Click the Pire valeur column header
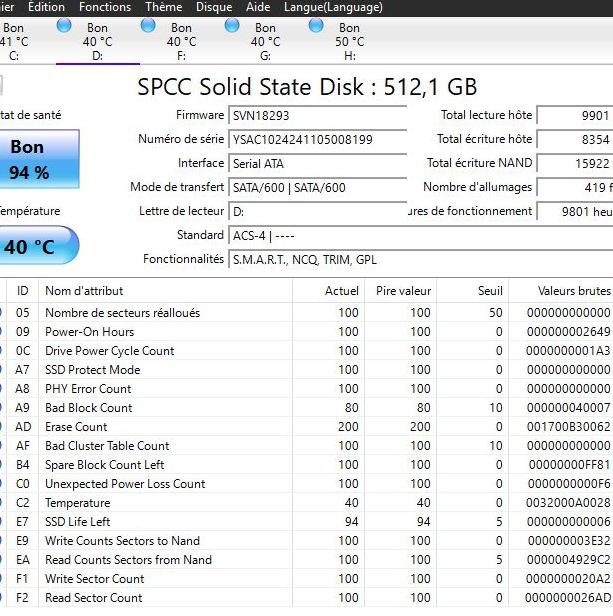The width and height of the screenshot is (613, 616). pos(400,291)
